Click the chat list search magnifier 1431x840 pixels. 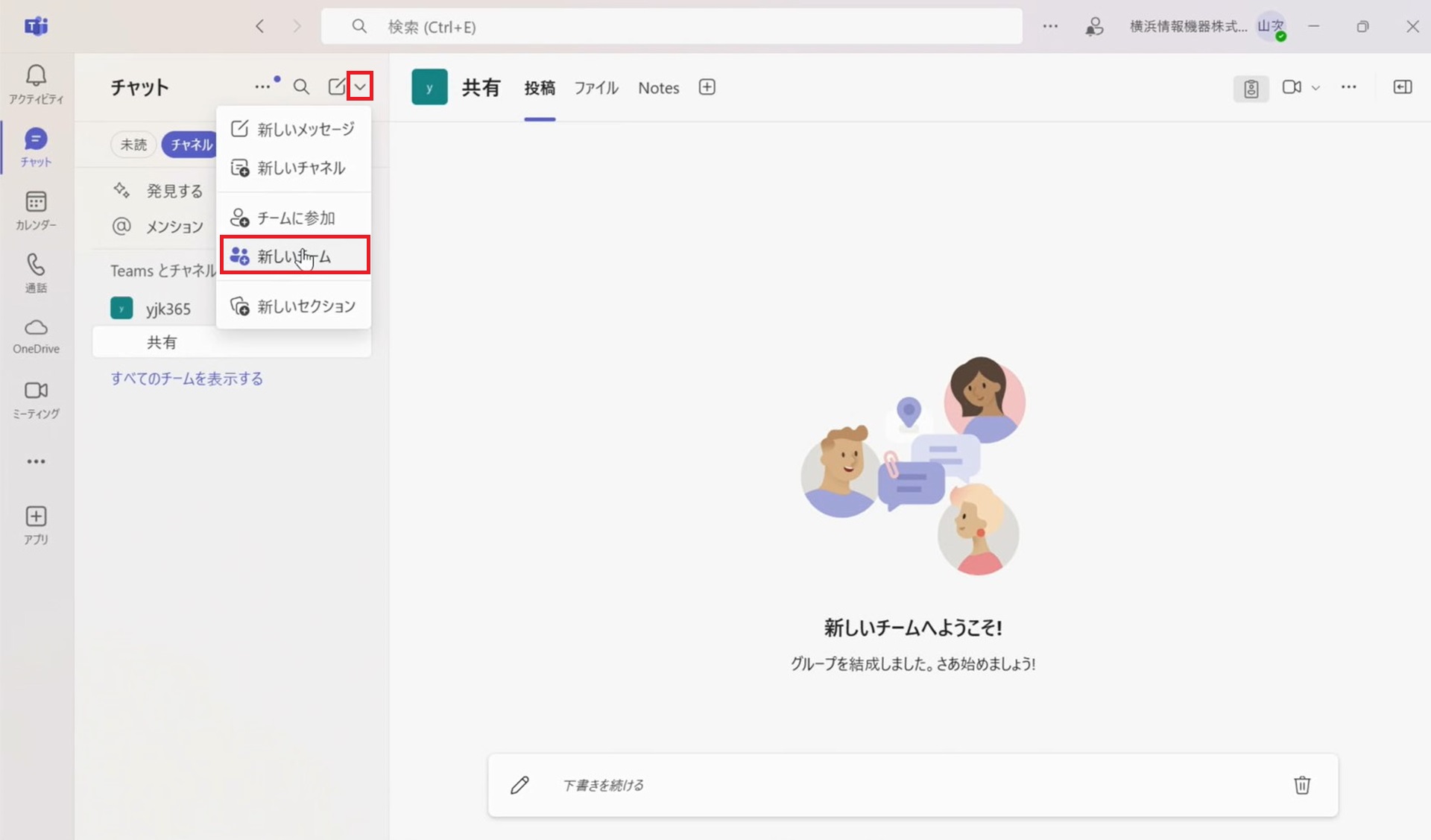pyautogui.click(x=301, y=87)
